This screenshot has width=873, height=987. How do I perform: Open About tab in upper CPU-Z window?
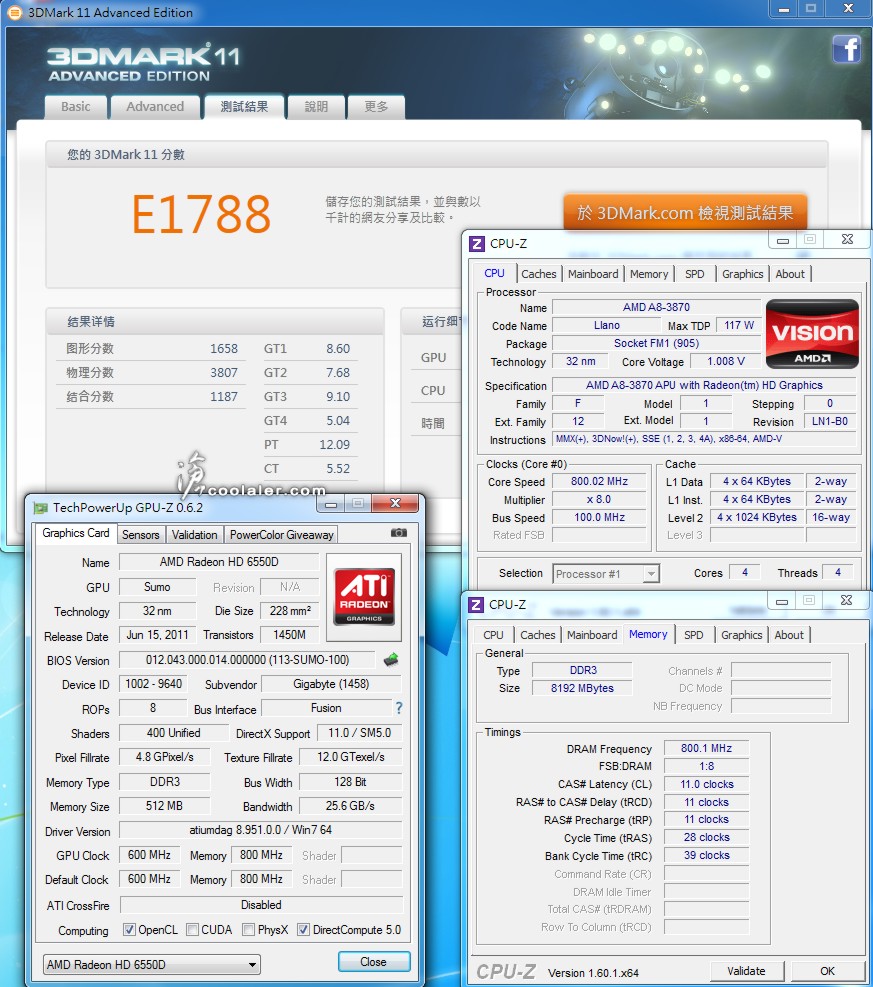click(x=790, y=274)
